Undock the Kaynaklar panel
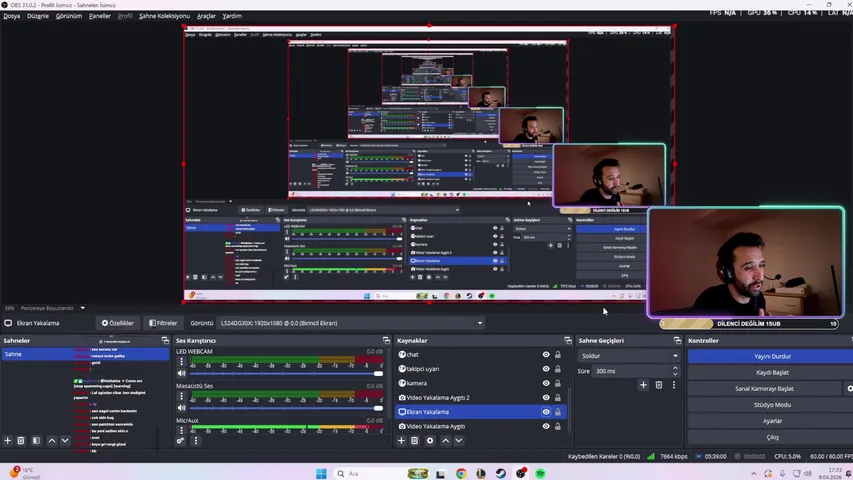This screenshot has width=853, height=480. (x=568, y=340)
